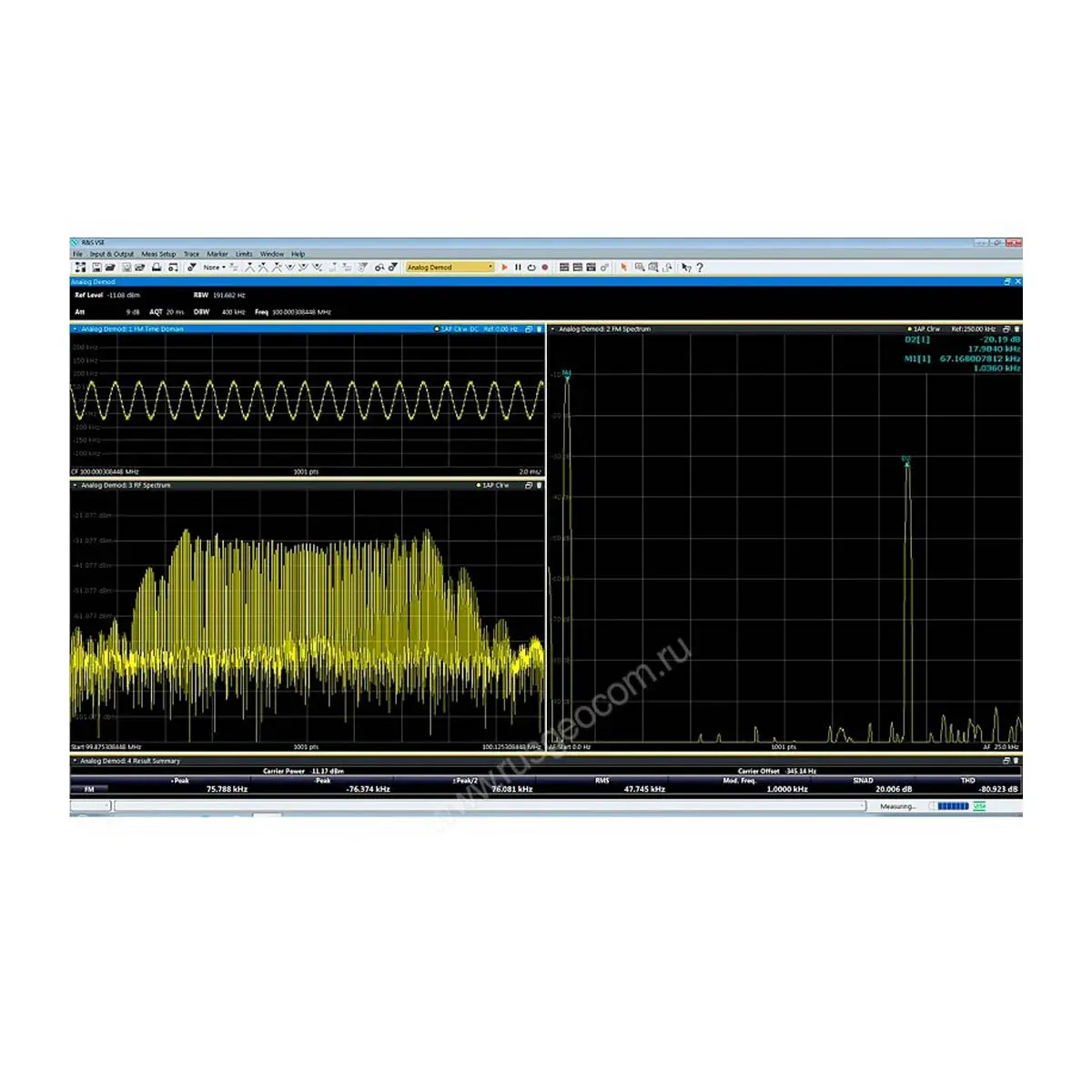This screenshot has height=1092, width=1092.
Task: Open the Marker menu
Action: (x=217, y=255)
